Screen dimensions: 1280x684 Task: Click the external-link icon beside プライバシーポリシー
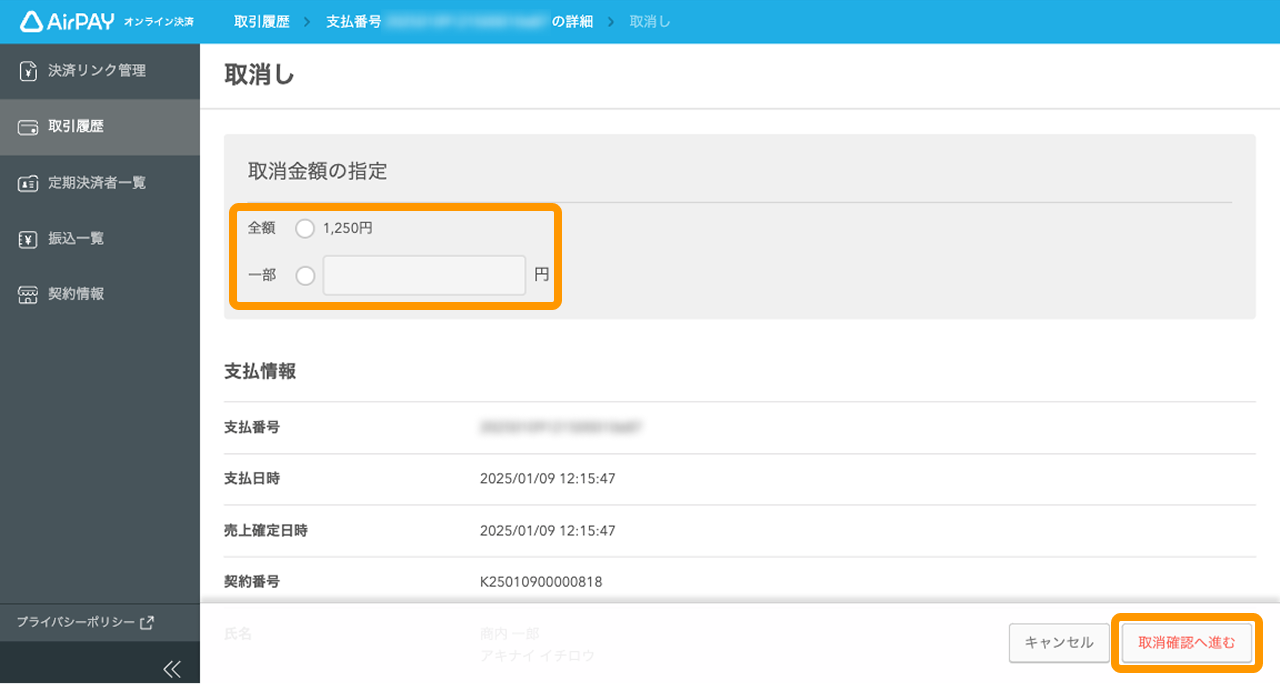tap(145, 621)
